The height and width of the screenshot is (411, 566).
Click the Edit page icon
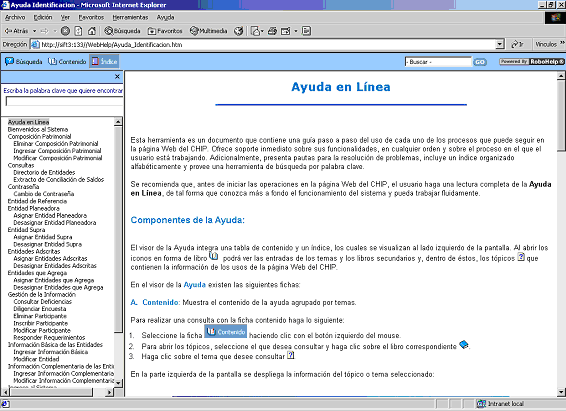(286, 31)
